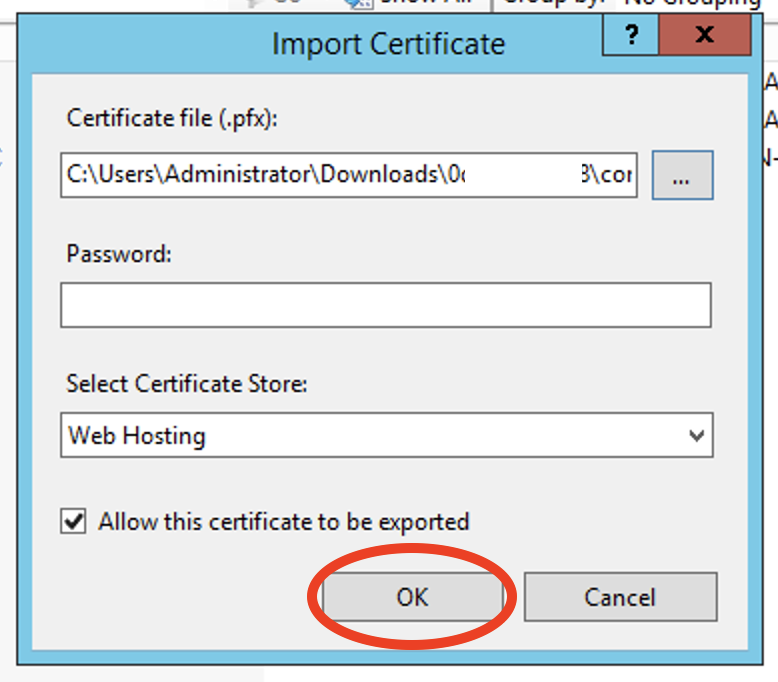Click the 'Certificate file (.pfx):' label

(172, 118)
